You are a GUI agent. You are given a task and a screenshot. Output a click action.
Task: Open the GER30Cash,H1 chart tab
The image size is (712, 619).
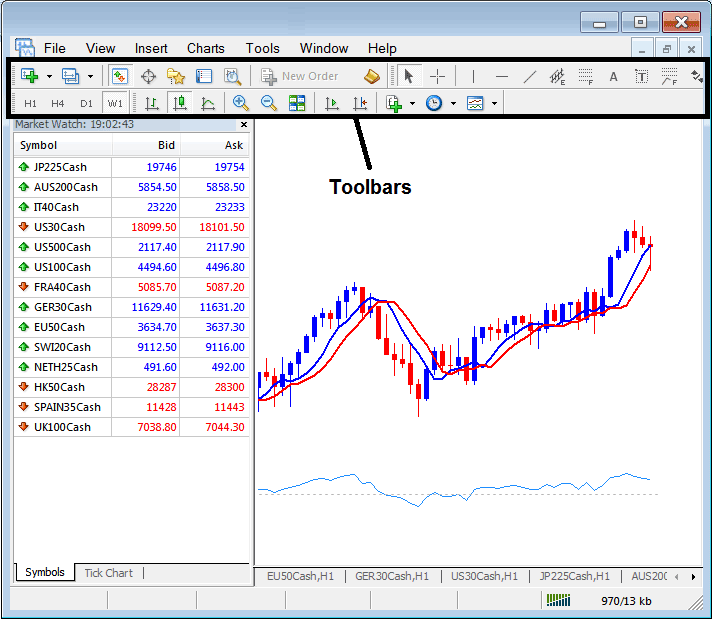coord(392,576)
